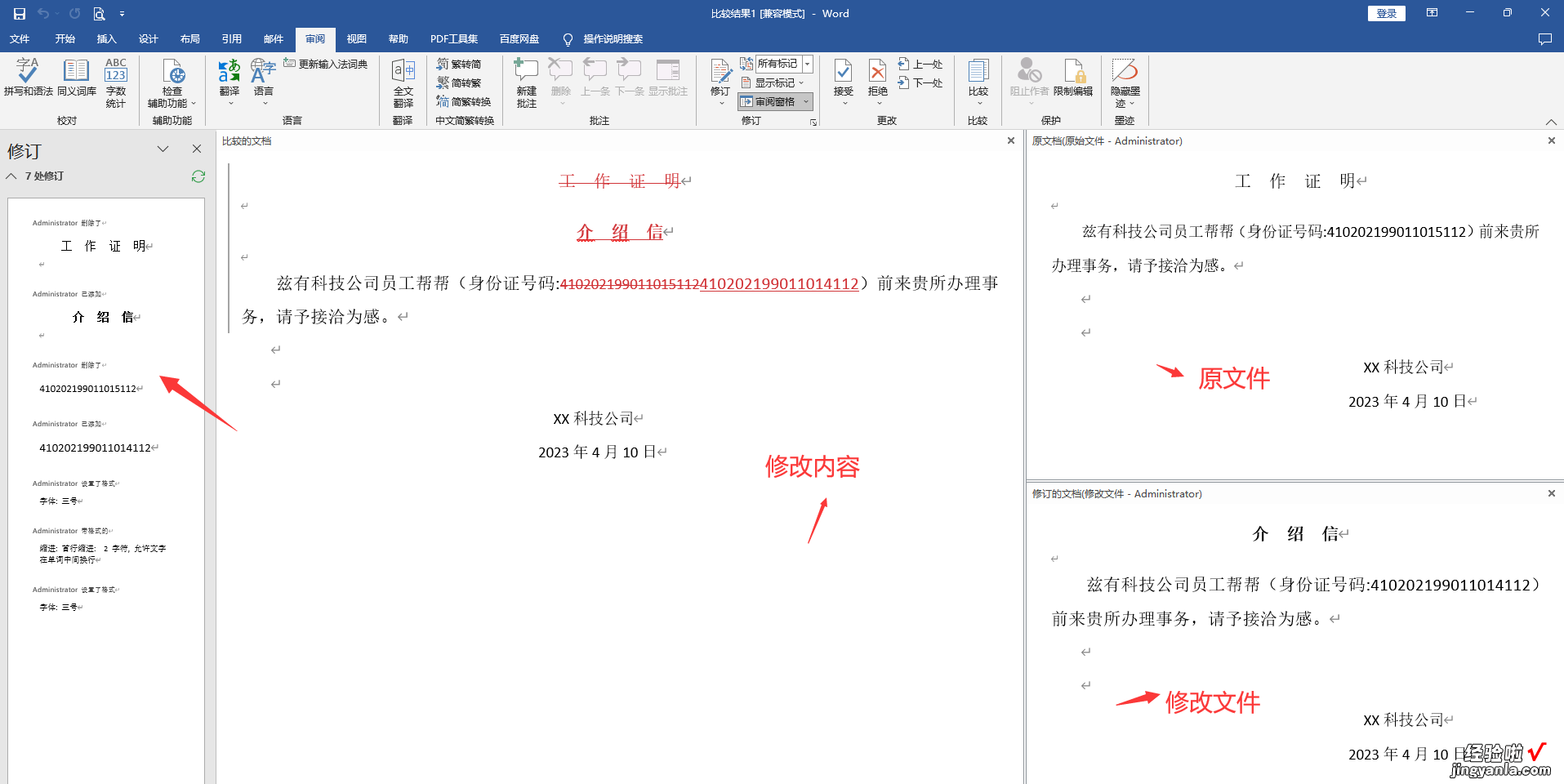The width and height of the screenshot is (1564, 784).
Task: Convert Traditional to Simplified (繁转简)
Action: [x=459, y=64]
